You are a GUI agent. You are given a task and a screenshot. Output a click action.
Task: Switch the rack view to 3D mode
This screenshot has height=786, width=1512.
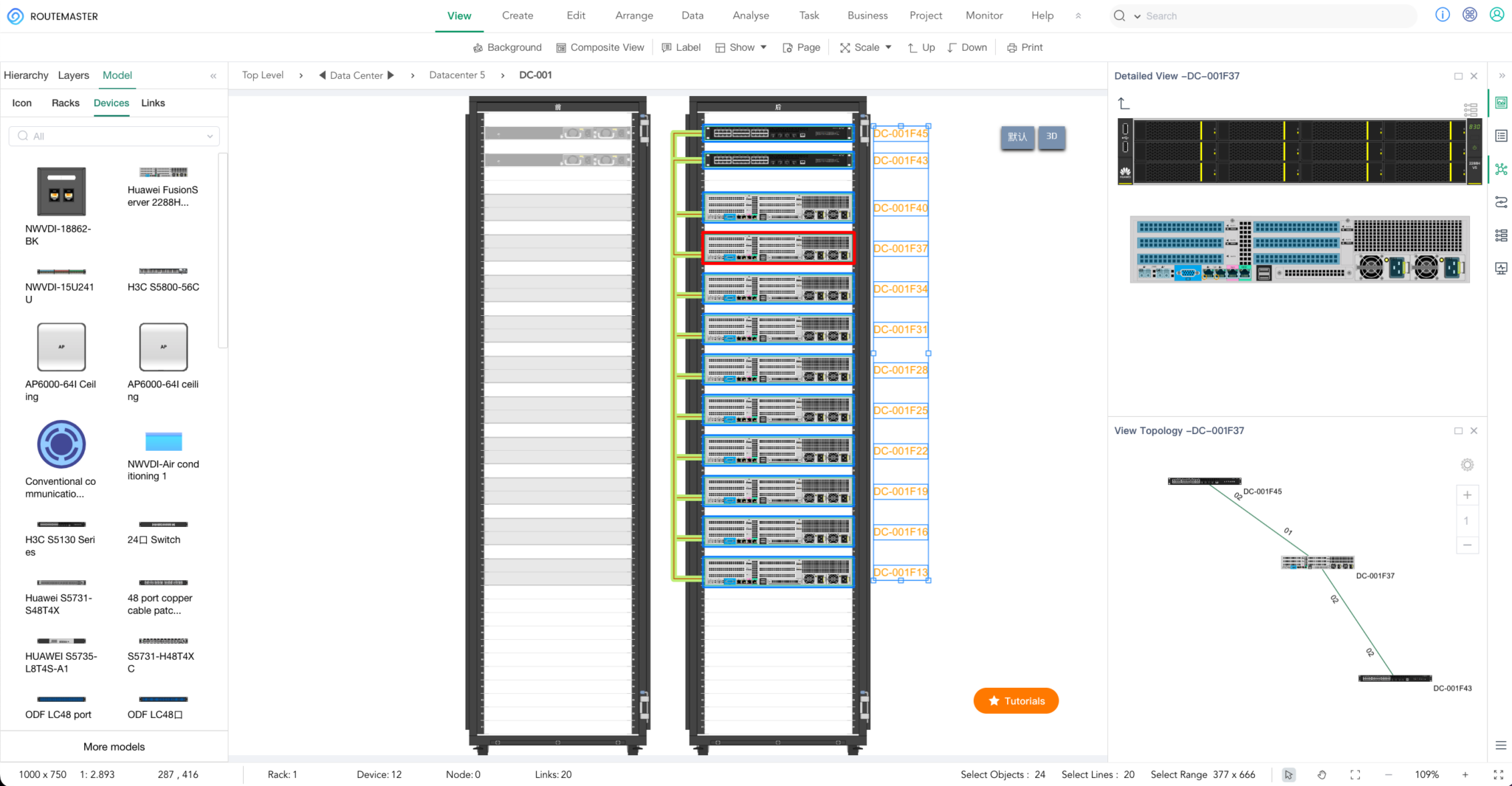(x=1051, y=137)
